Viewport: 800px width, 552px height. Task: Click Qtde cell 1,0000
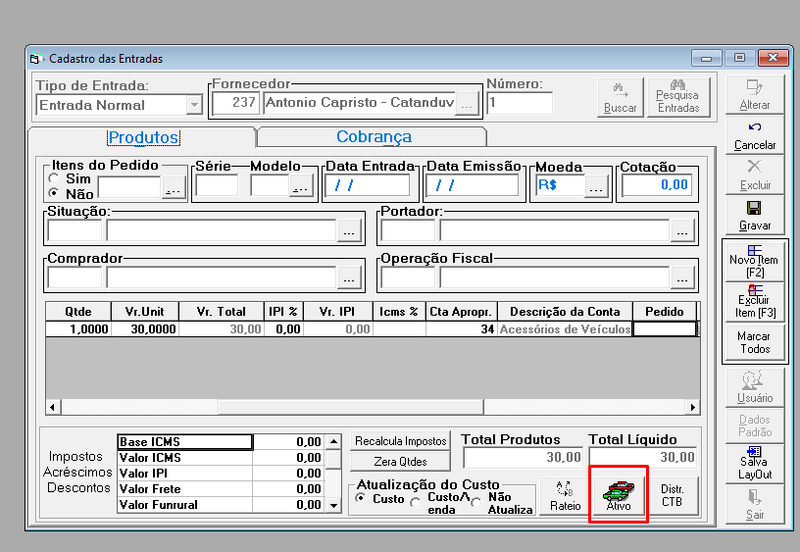point(78,329)
